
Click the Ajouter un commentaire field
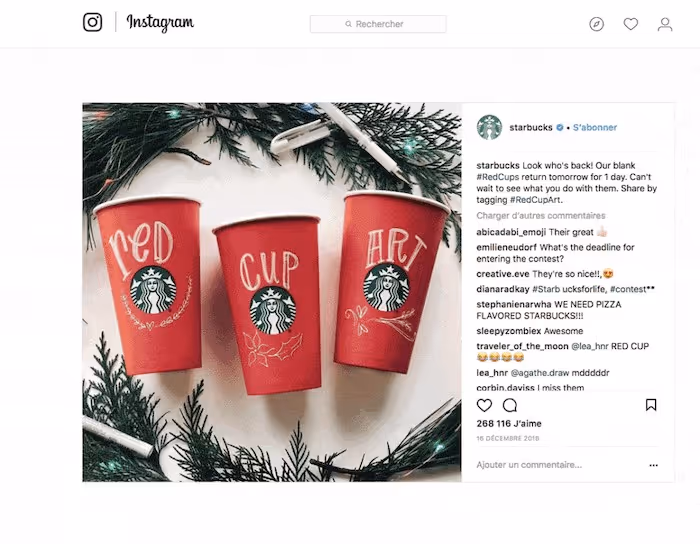tap(529, 465)
